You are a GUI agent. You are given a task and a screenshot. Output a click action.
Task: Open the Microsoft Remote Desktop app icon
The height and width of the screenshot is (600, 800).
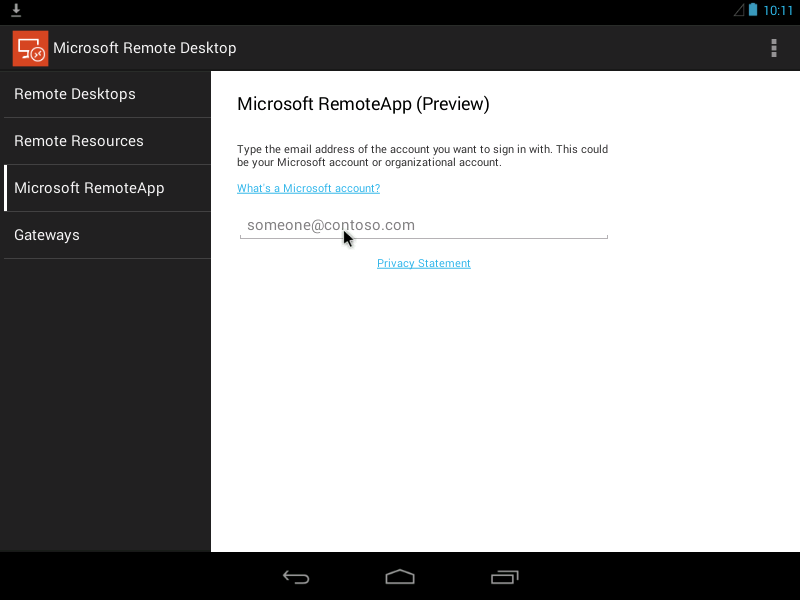[29, 47]
